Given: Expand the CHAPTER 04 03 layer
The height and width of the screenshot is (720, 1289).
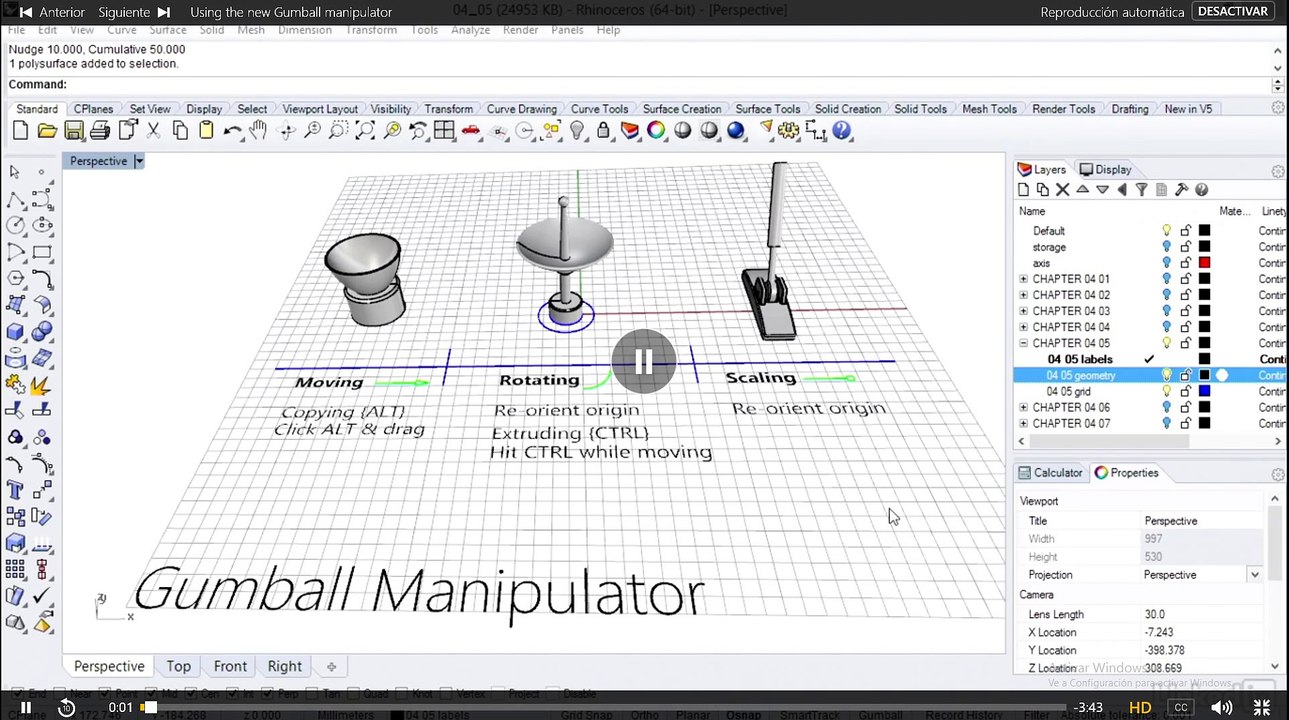Looking at the screenshot, I should click(1023, 311).
